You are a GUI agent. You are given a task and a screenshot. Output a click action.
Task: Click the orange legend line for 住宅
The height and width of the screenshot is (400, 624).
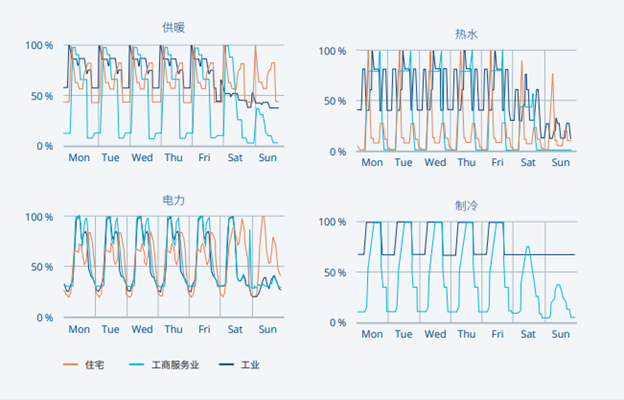coord(71,365)
